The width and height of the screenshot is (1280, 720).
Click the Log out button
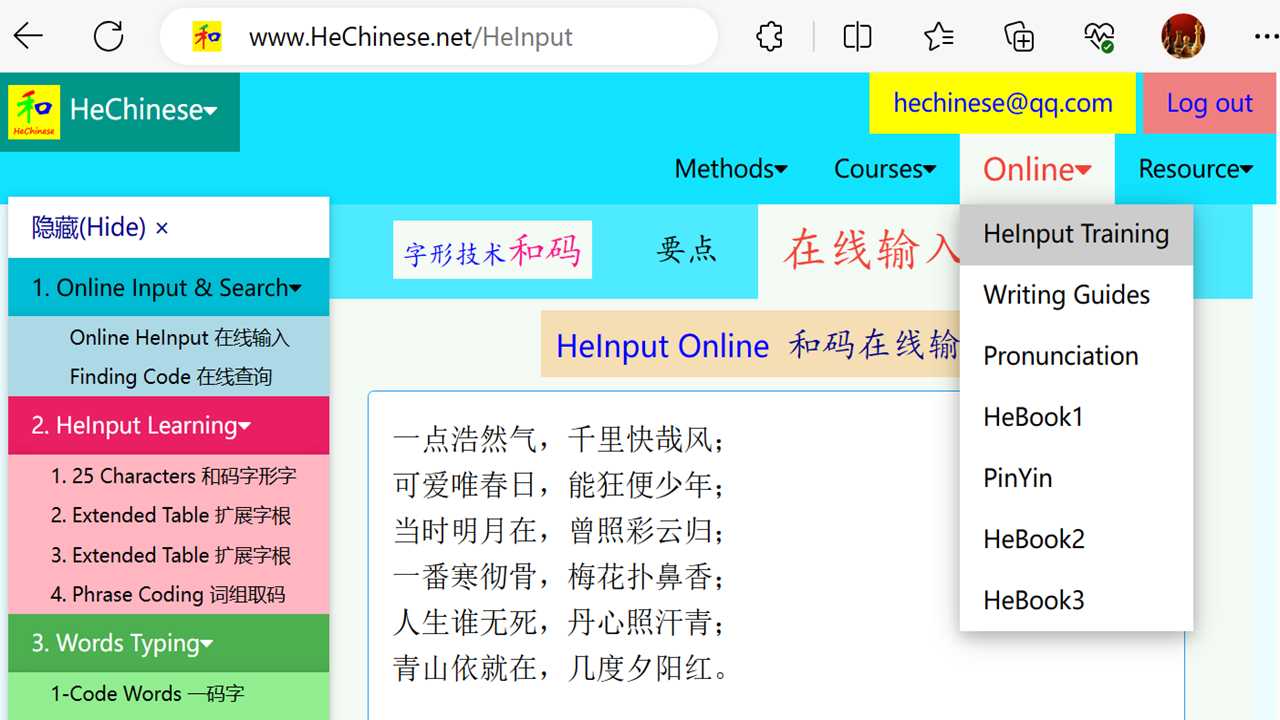[1209, 102]
